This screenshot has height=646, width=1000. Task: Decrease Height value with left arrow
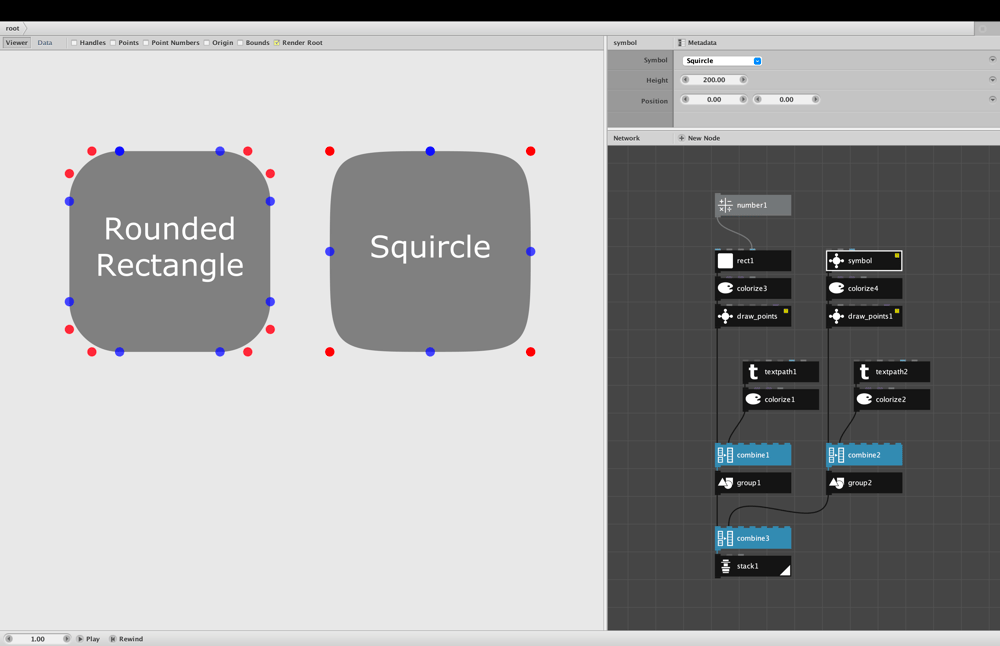point(686,80)
